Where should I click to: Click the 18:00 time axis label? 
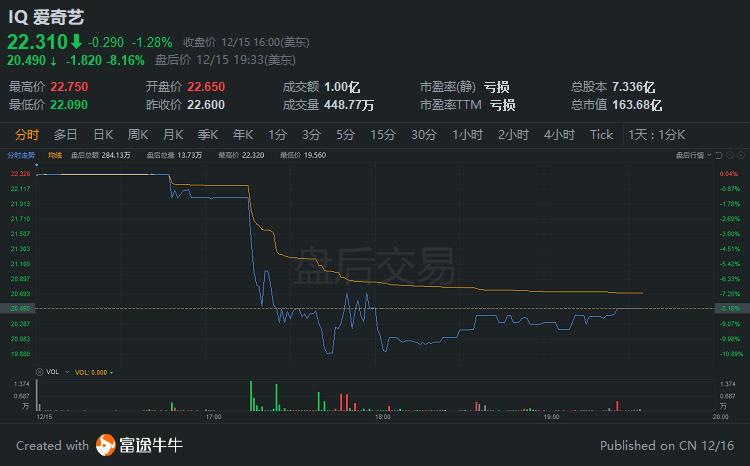(383, 417)
